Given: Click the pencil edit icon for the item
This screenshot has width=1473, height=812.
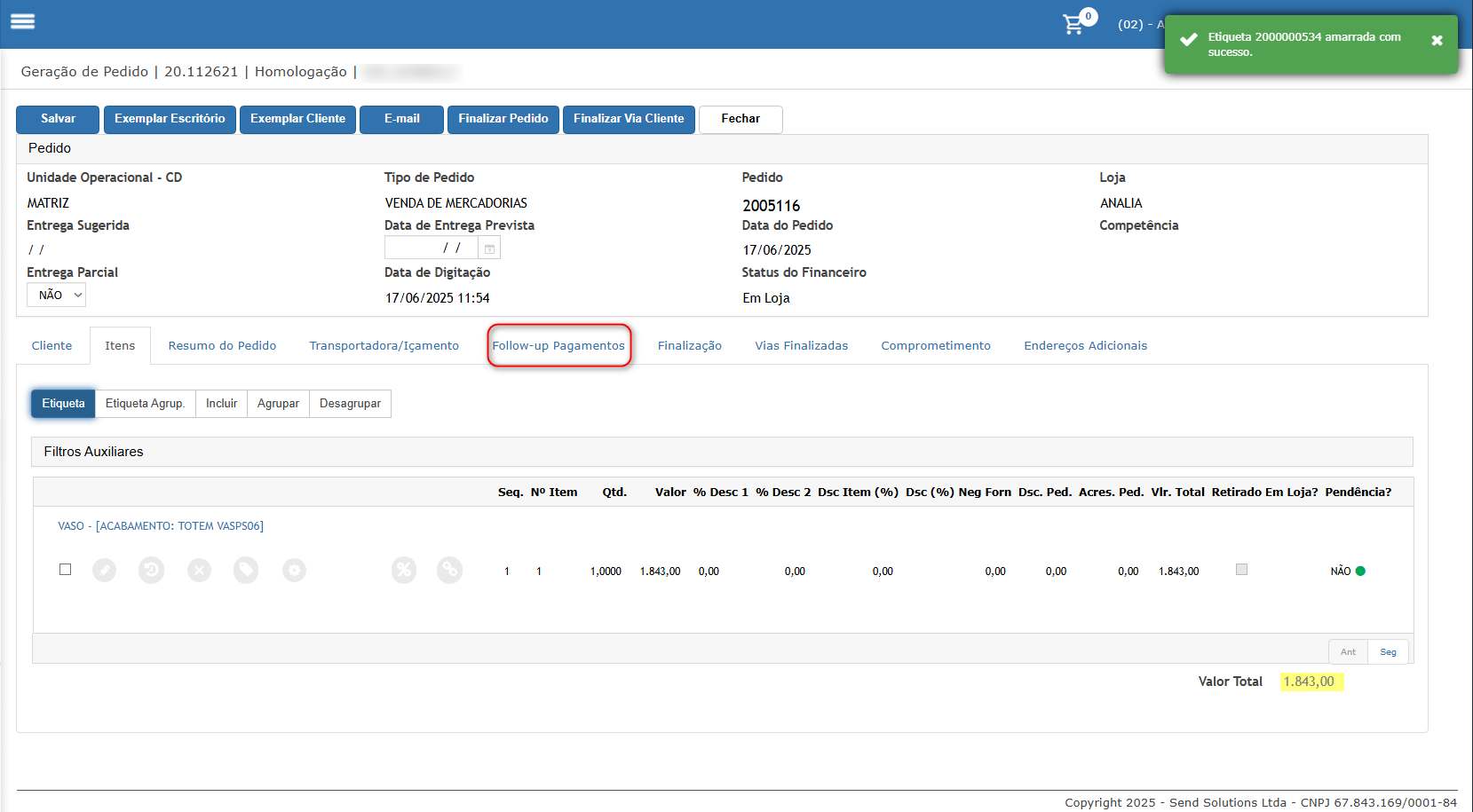Looking at the screenshot, I should coord(105,570).
